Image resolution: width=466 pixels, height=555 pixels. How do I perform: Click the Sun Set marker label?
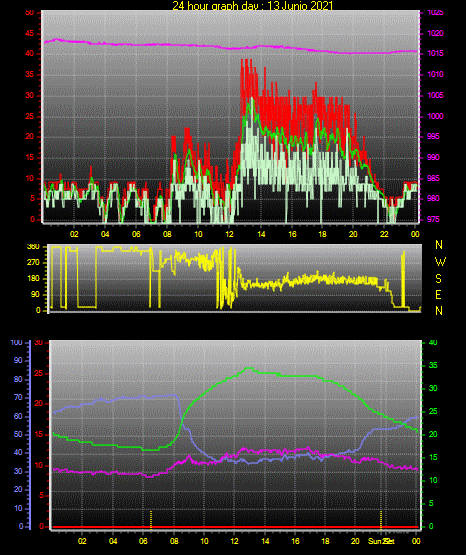[x=381, y=541]
